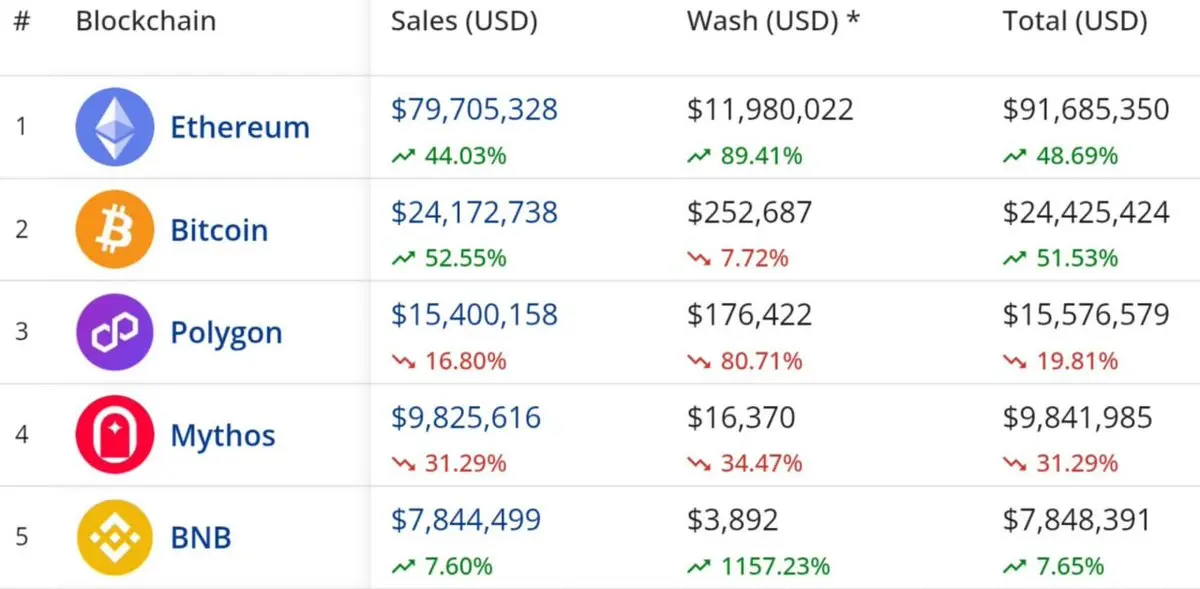Sort by the Blockchain column header
Screen dimensions: 1200x589
point(146,21)
